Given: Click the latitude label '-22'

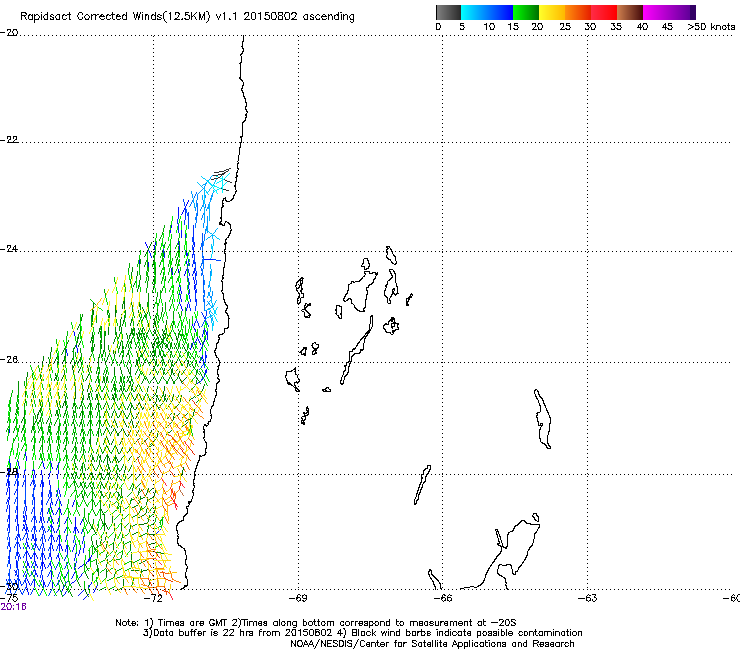Looking at the screenshot, I should 9,140.
